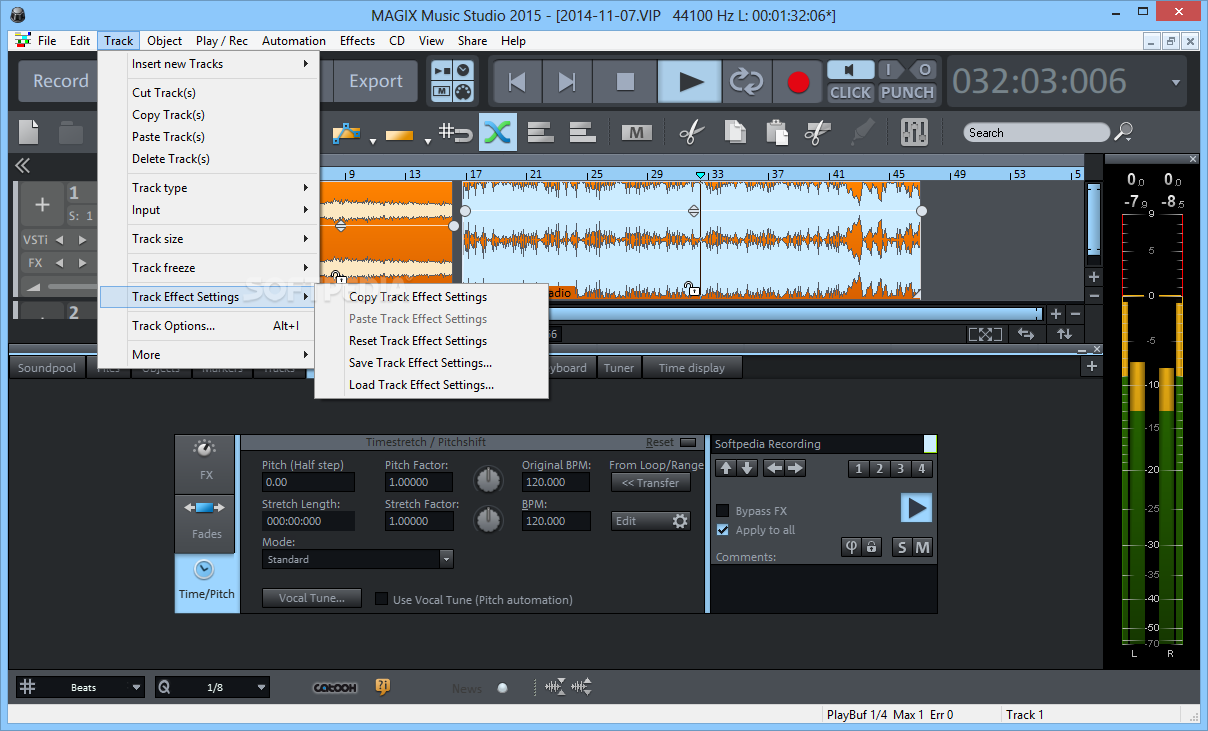Image resolution: width=1208 pixels, height=731 pixels.
Task: Click the copy objects icon
Action: (x=735, y=132)
